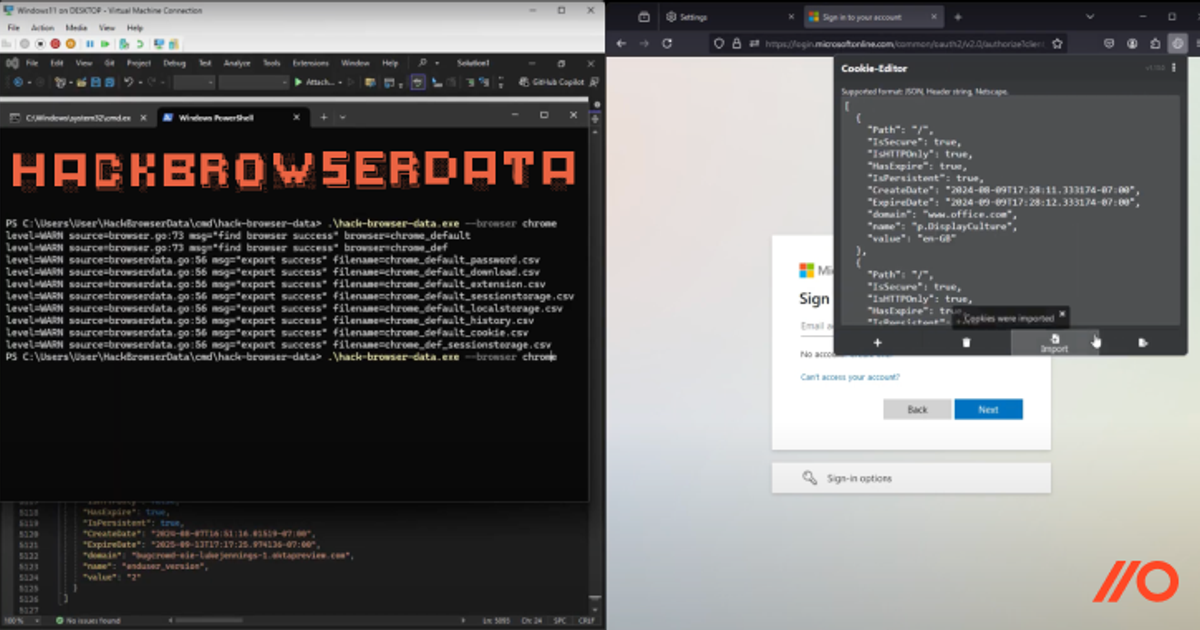Open 'Can't access your account?' link

tap(850, 377)
